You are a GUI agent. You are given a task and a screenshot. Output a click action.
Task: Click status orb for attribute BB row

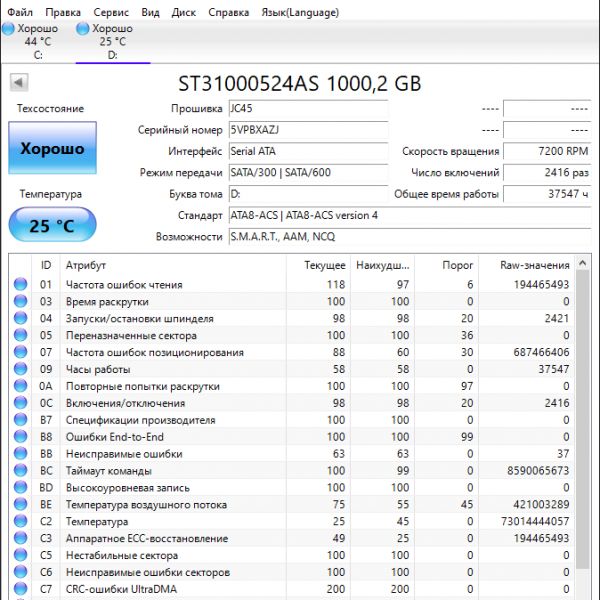[x=20, y=454]
